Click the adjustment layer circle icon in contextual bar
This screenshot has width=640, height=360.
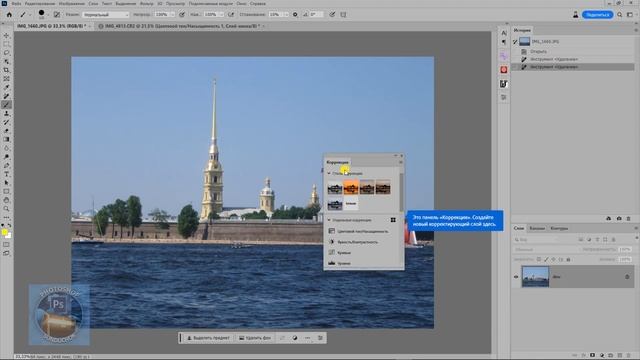(x=295, y=338)
